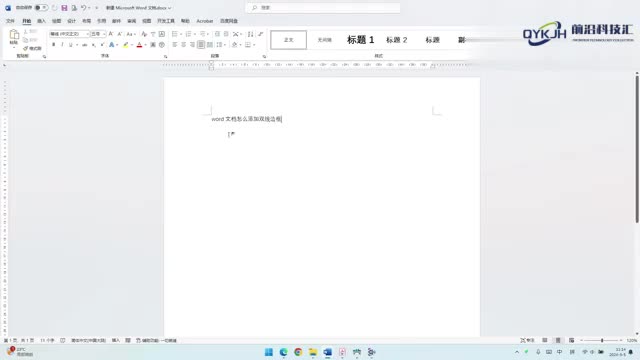Open the Phonetic Guide tool
640x360 pixels.
tap(153, 34)
